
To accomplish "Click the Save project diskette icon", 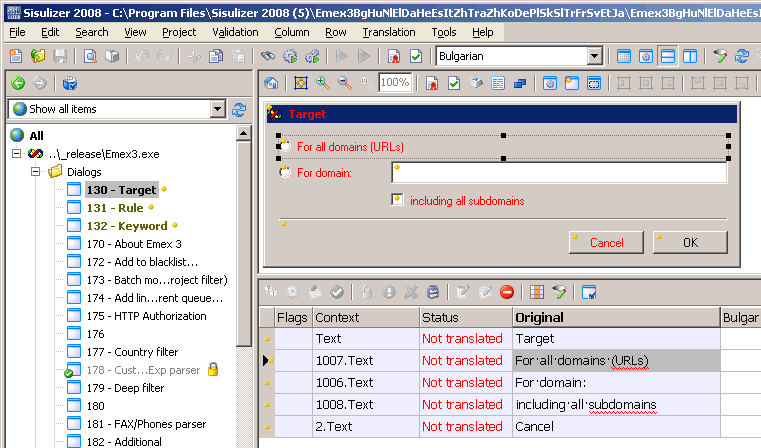I will (x=60, y=56).
